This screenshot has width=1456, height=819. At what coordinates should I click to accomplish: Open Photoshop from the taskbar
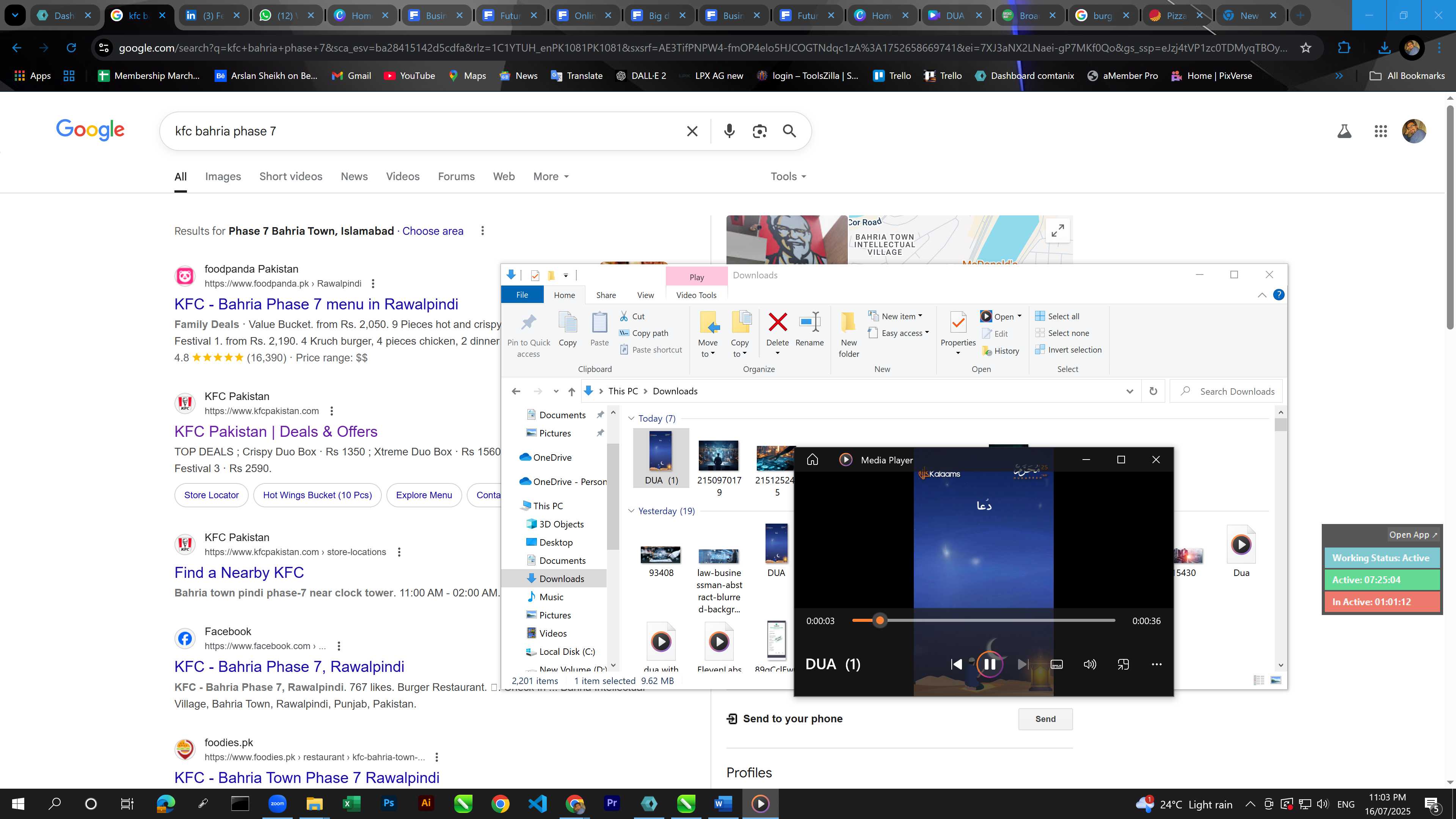pyautogui.click(x=388, y=804)
